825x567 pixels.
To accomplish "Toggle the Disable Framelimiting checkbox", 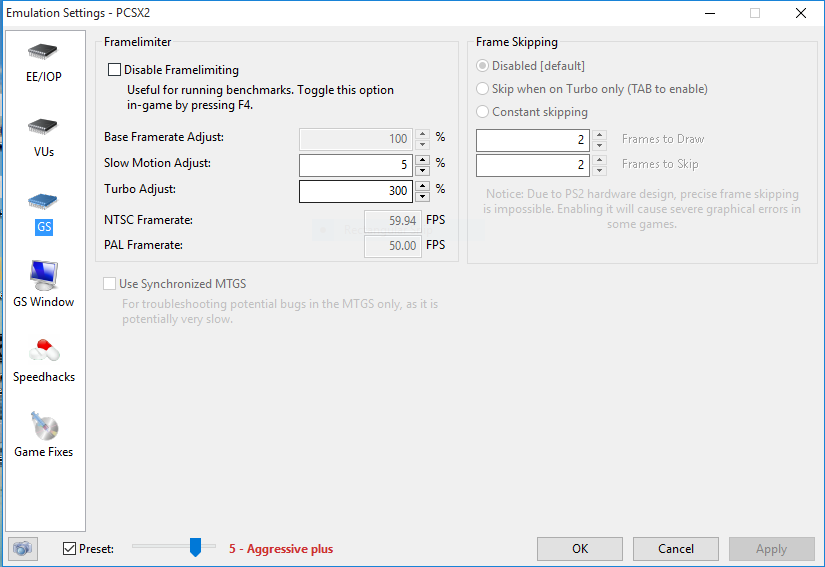I will [x=114, y=69].
